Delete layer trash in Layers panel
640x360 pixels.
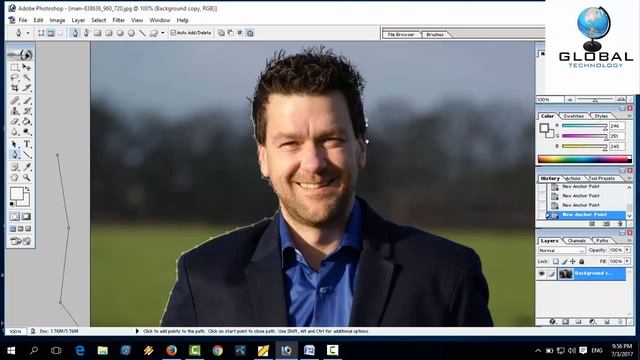(x=620, y=322)
